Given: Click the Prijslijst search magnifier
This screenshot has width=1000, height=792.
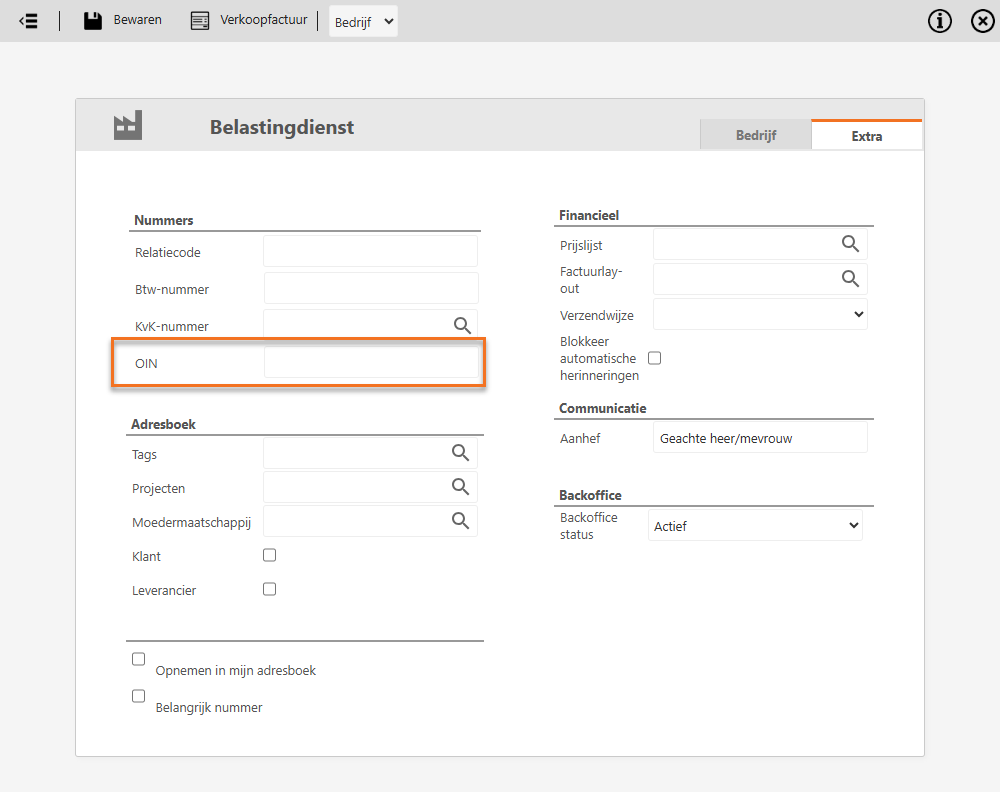Looking at the screenshot, I should point(850,244).
